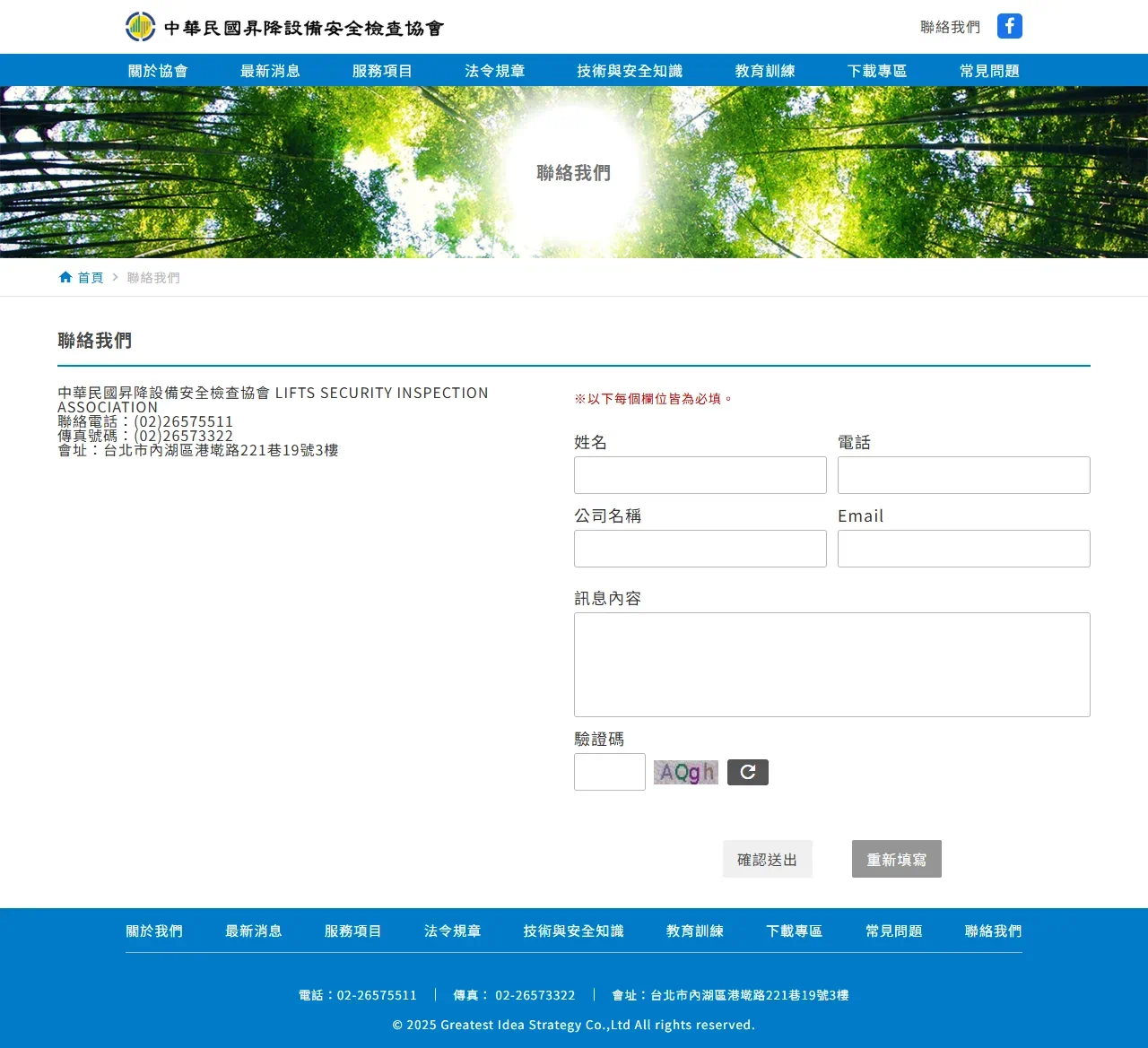Screen dimensions: 1148x1048
Task: Select 教育訓練 in the top navigation
Action: pos(765,70)
